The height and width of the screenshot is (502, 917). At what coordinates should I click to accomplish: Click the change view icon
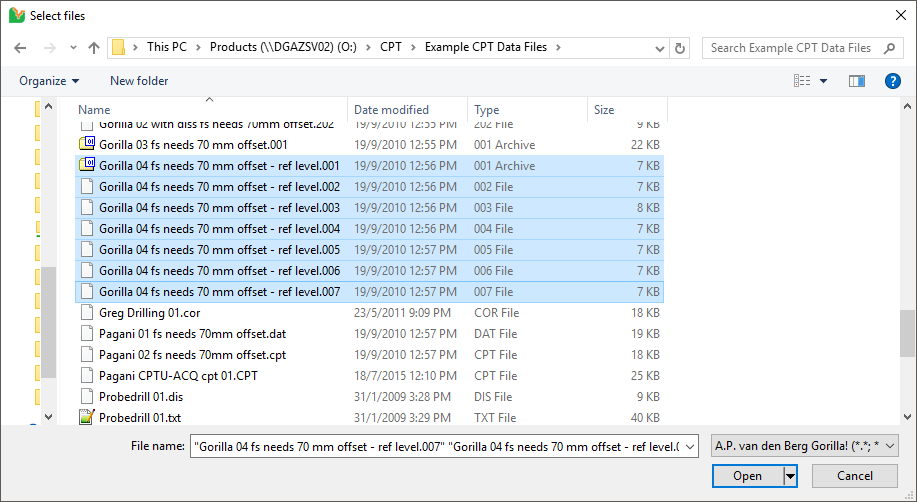point(802,81)
